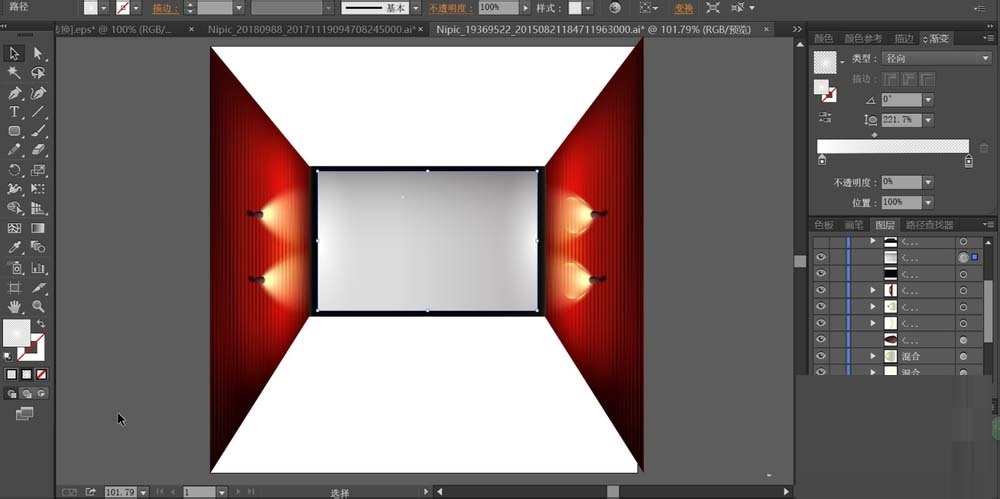Select the Type tool

point(15,112)
